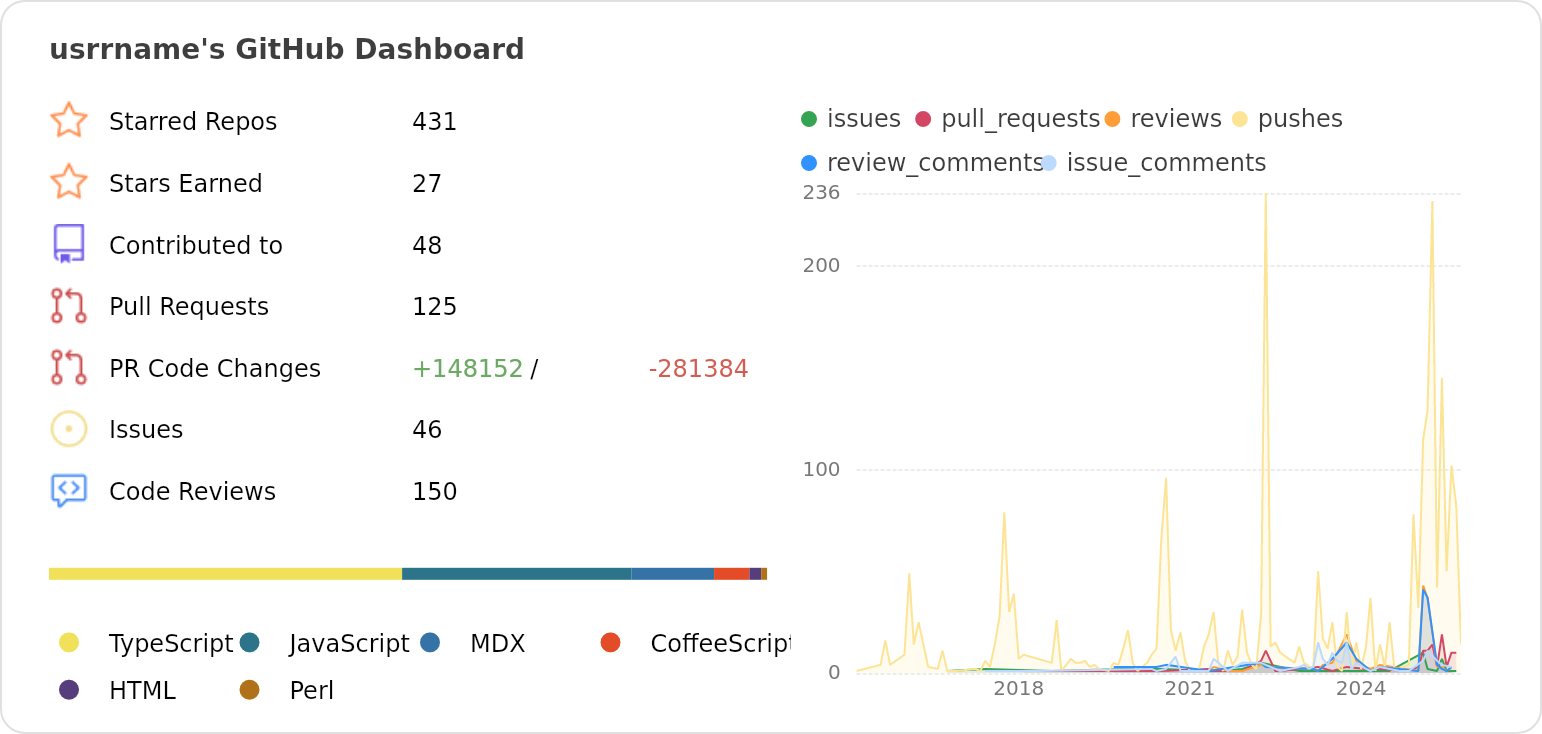This screenshot has height=734, width=1542.
Task: Click the Contributed to repository icon
Action: tap(68, 244)
